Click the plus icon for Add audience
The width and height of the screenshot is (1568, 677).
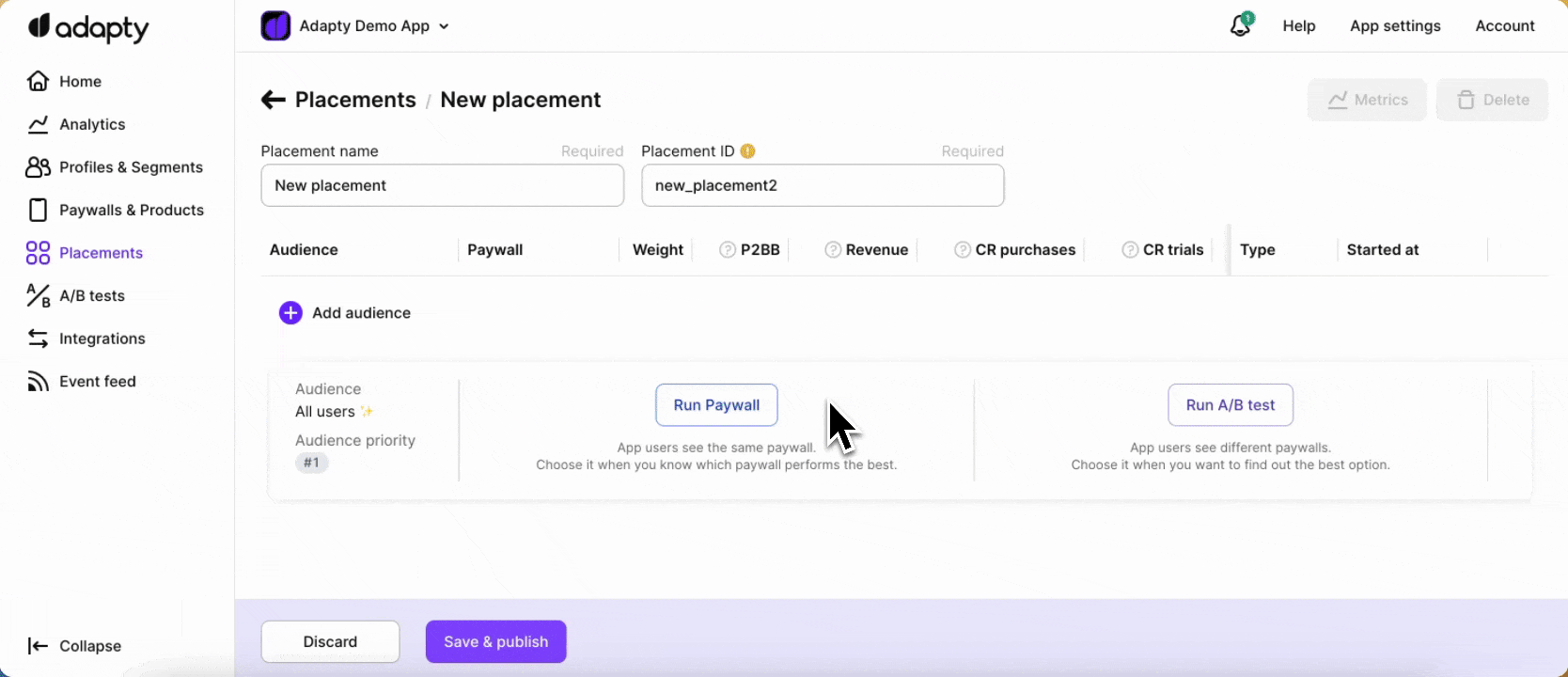tap(290, 313)
